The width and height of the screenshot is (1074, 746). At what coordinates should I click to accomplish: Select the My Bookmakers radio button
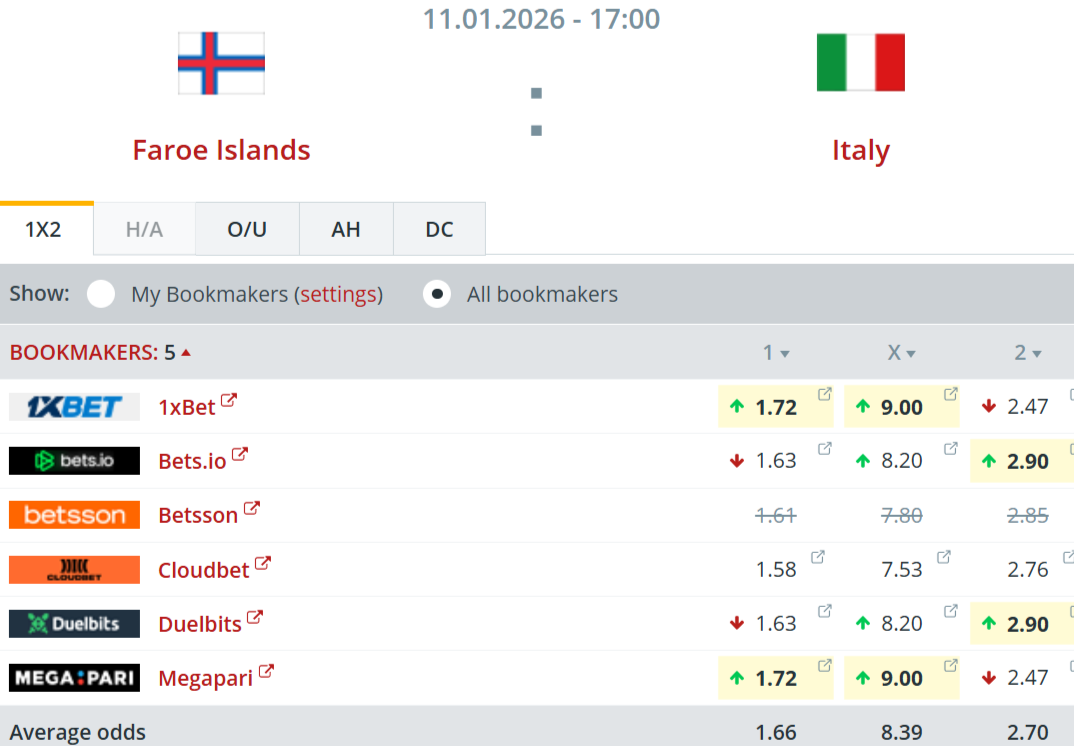coord(100,294)
